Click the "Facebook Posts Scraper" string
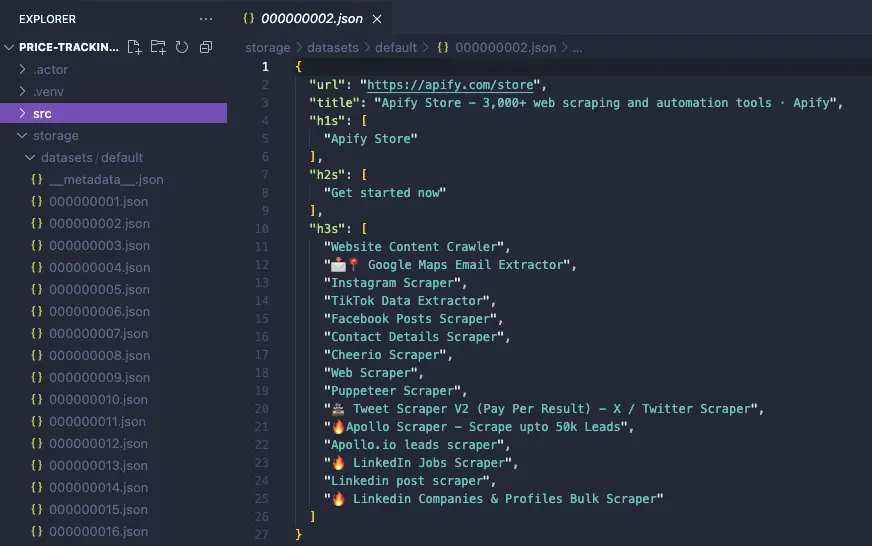The height and width of the screenshot is (546, 872). tap(410, 319)
